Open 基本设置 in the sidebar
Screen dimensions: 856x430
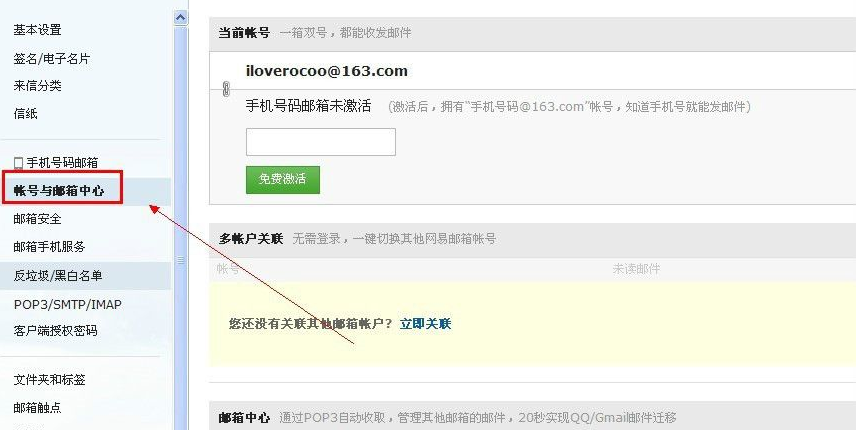(x=37, y=30)
